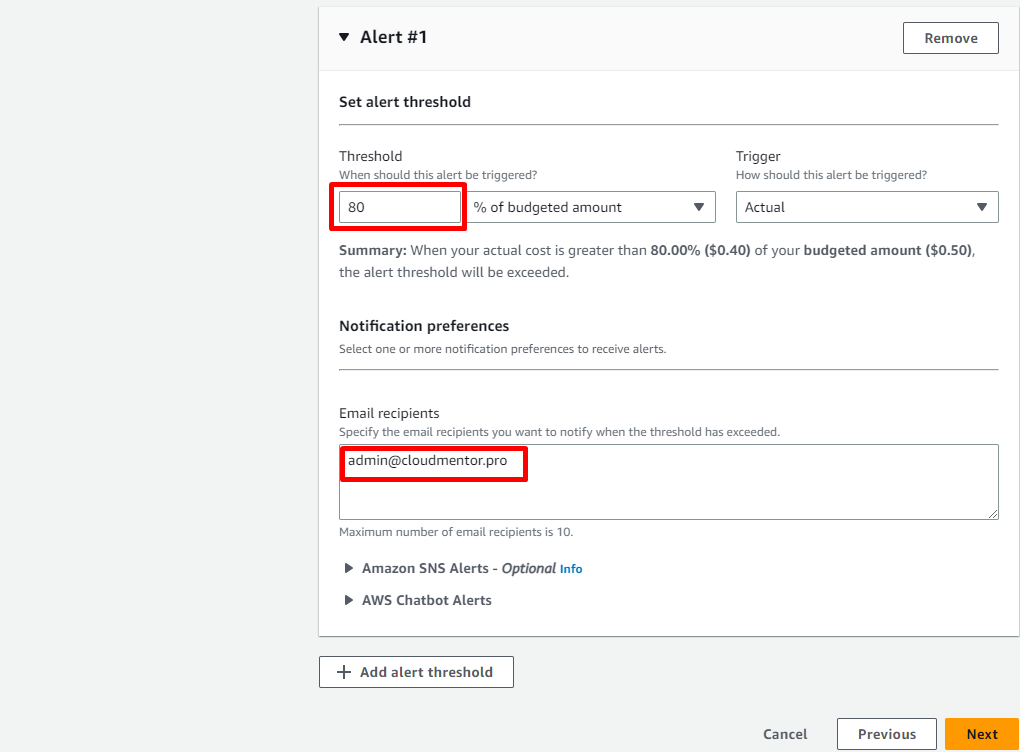This screenshot has height=752, width=1020.
Task: Click inside the Email recipients text area
Action: tap(668, 490)
